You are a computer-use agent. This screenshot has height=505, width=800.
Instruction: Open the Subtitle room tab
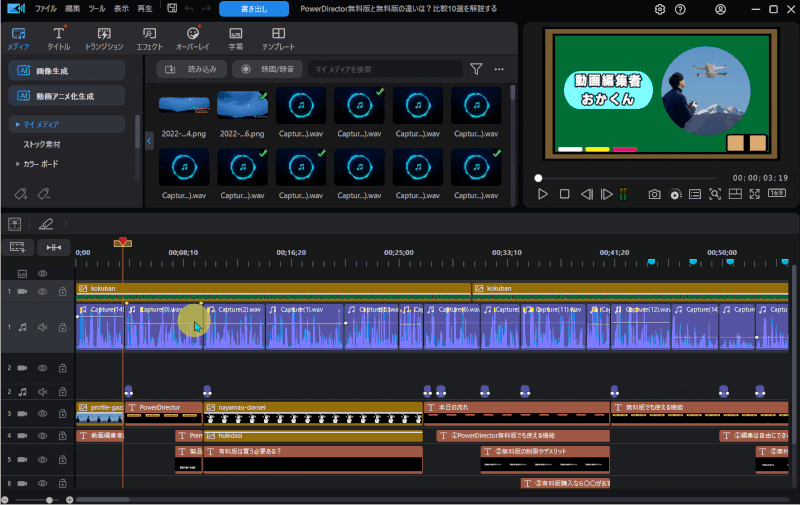pos(236,39)
